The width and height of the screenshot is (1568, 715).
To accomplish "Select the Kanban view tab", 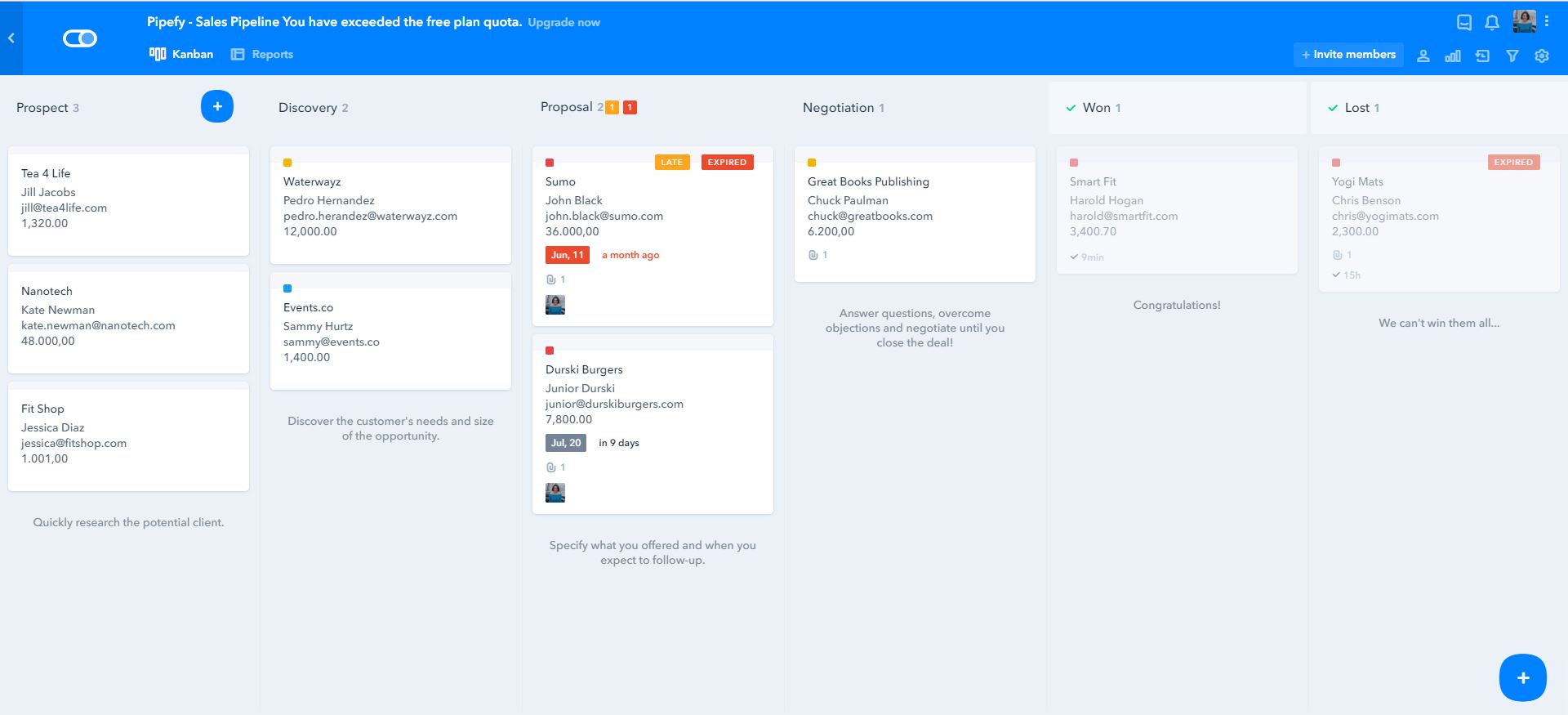I will click(181, 54).
